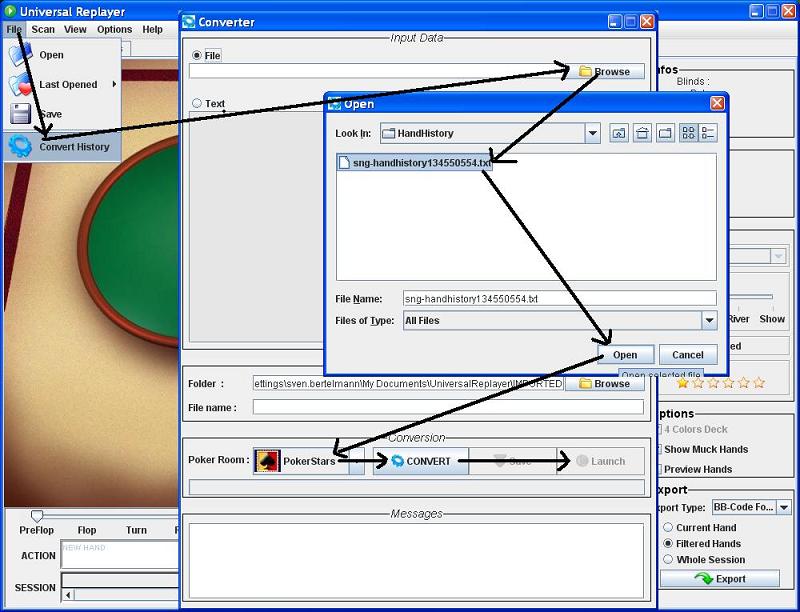The width and height of the screenshot is (800, 612).
Task: Click the ACTION text box
Action: point(120,555)
